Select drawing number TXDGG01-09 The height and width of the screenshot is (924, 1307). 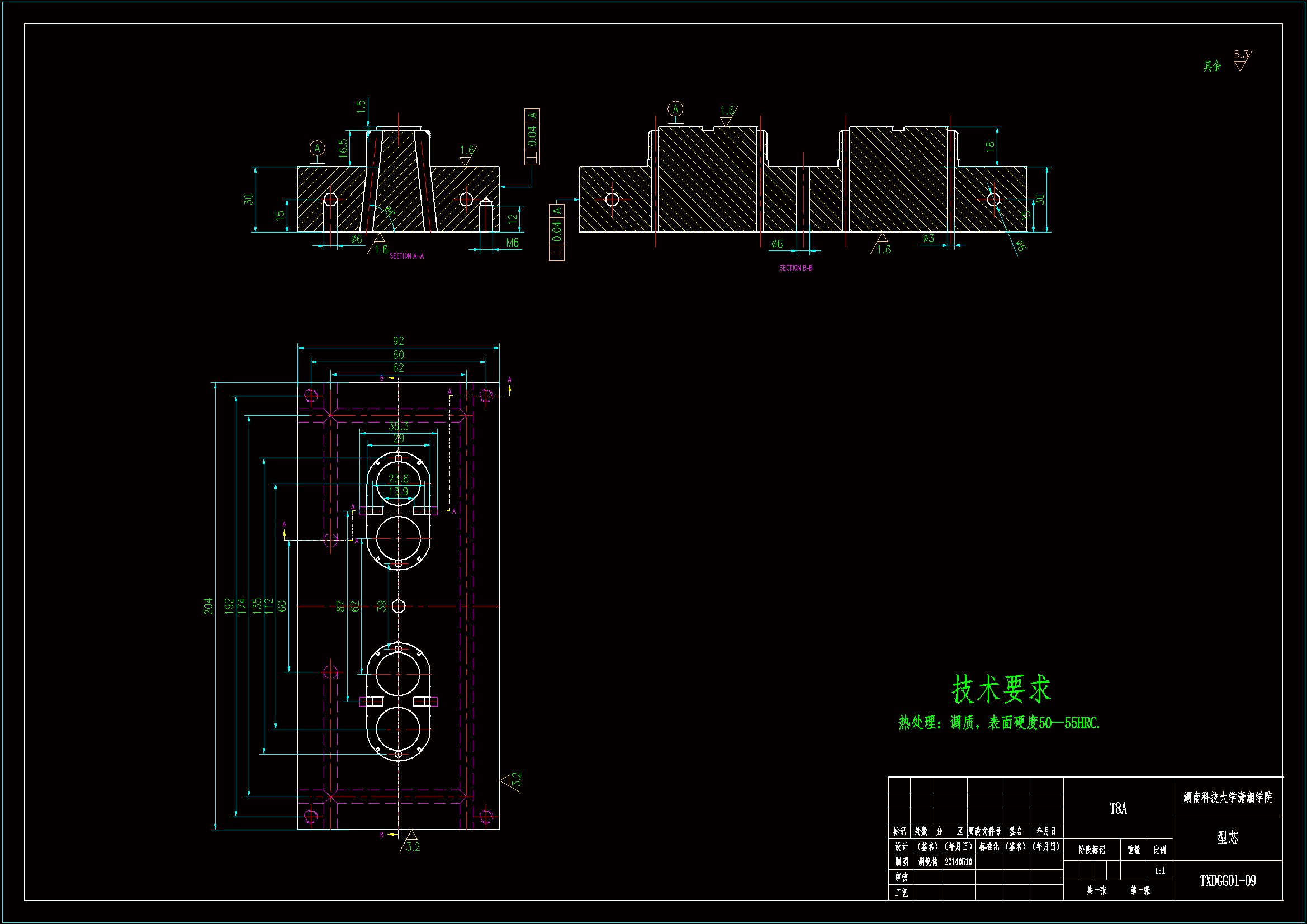tap(1227, 881)
